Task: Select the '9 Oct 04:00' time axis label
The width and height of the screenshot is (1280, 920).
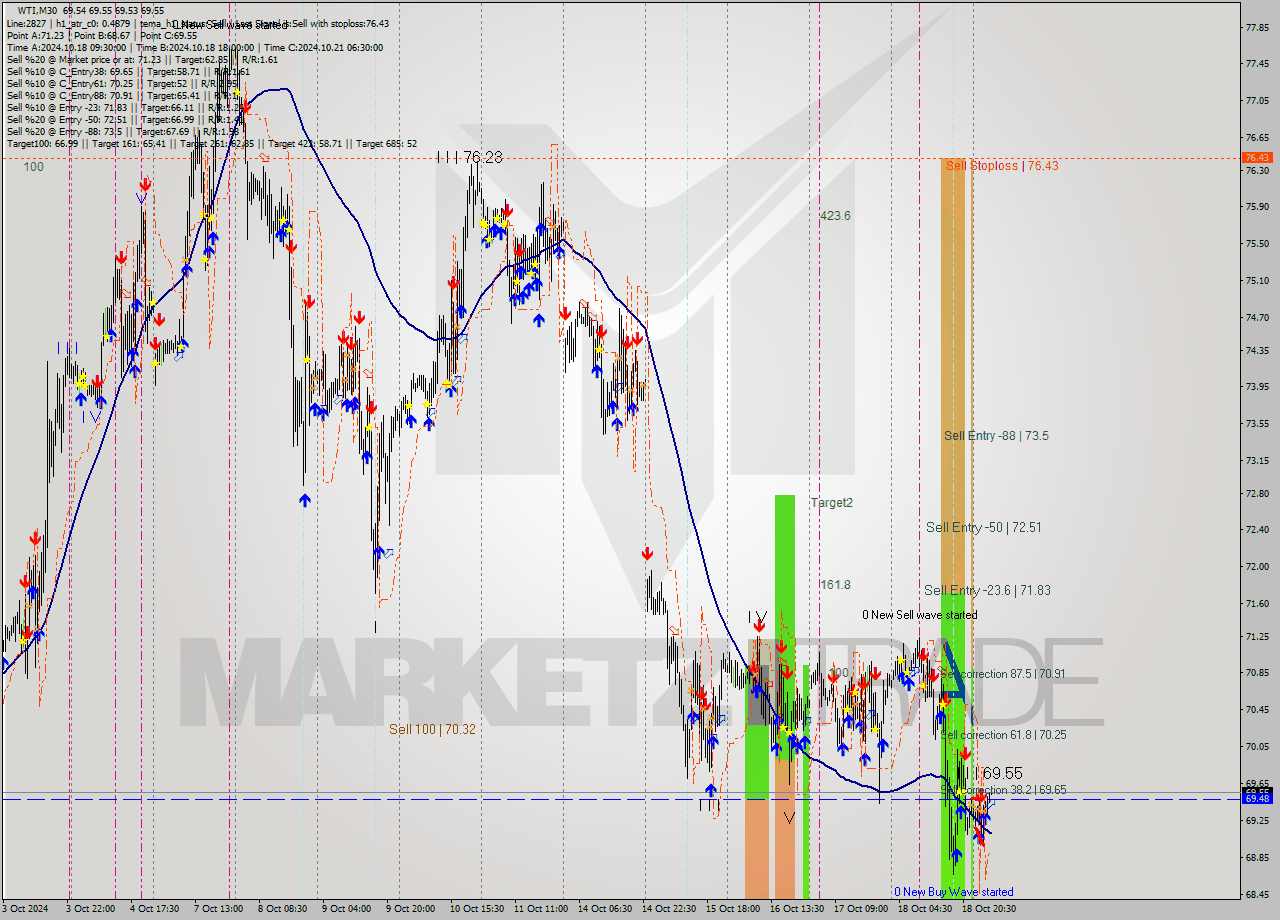Action: click(346, 909)
